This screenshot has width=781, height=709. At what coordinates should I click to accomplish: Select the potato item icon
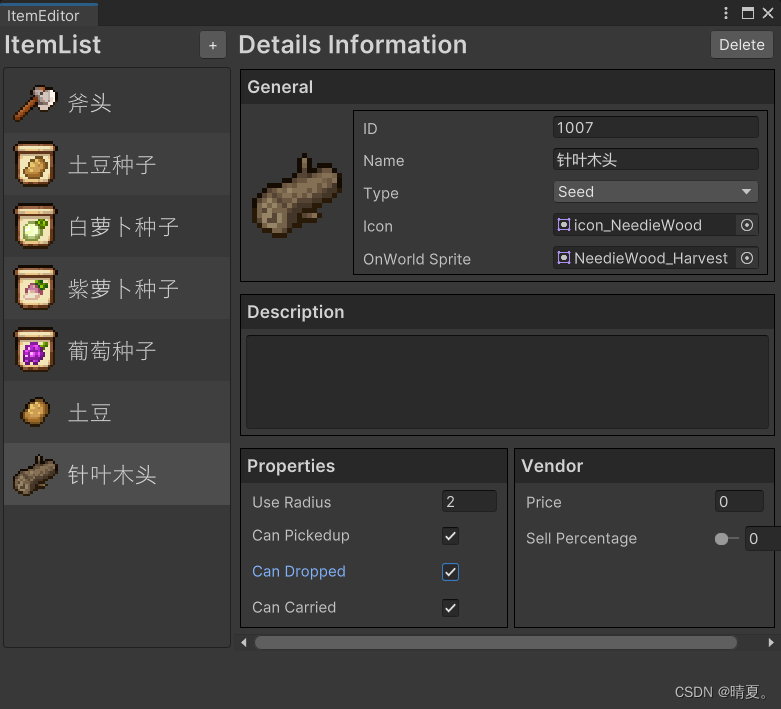(35, 412)
